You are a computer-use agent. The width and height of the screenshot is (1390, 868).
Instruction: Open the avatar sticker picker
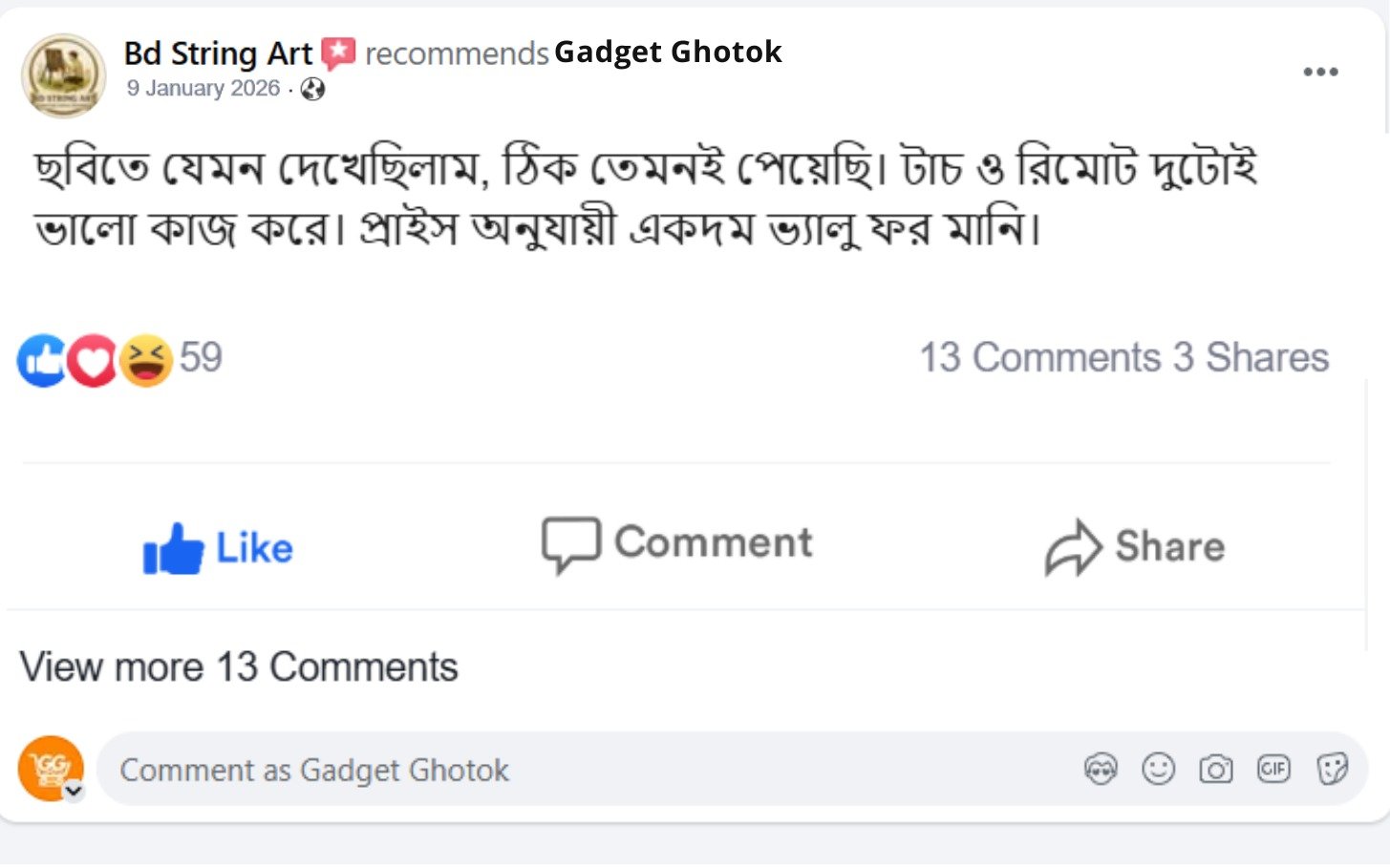(x=1101, y=769)
